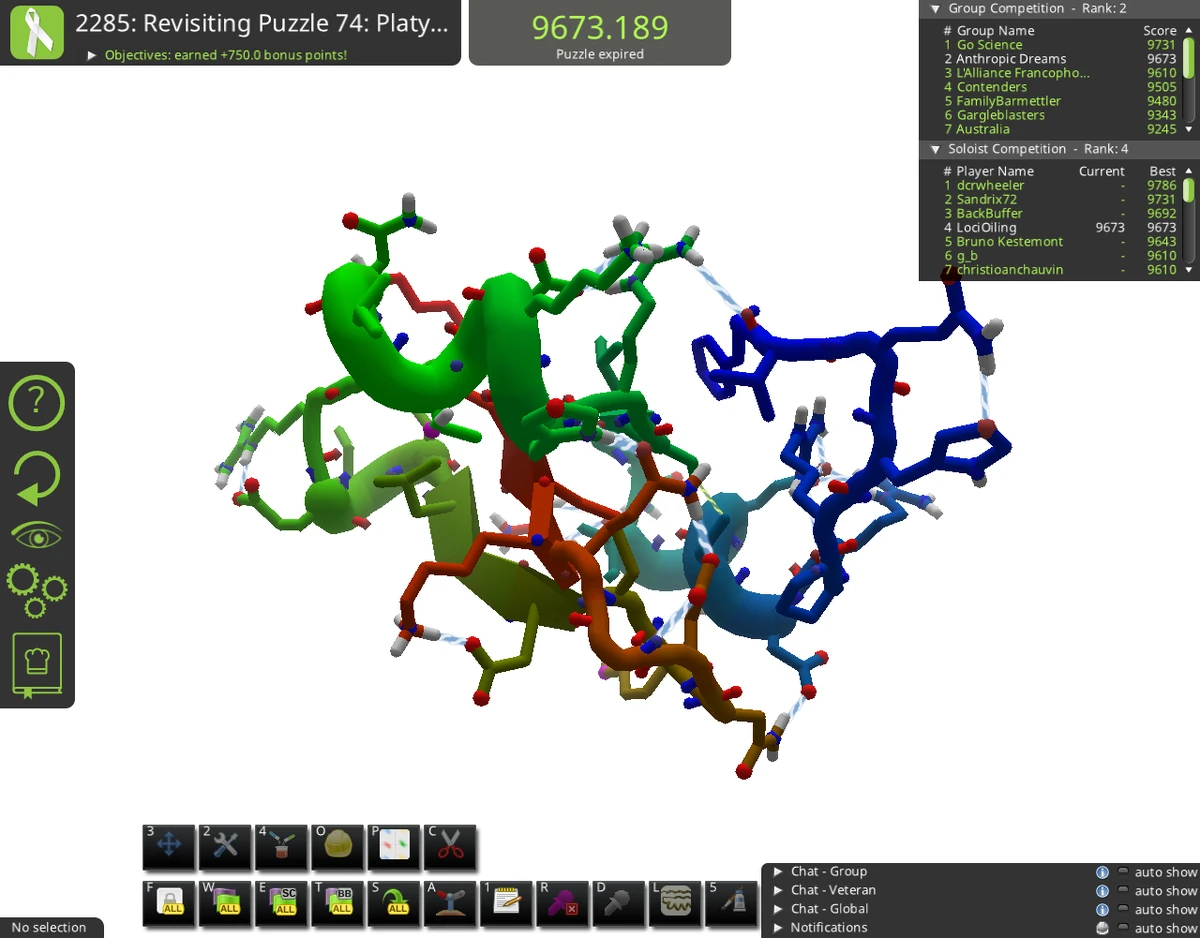Viewport: 1200px width, 938px height.
Task: Open the Cookbook with the chef hat icon
Action: pyautogui.click(x=36, y=663)
